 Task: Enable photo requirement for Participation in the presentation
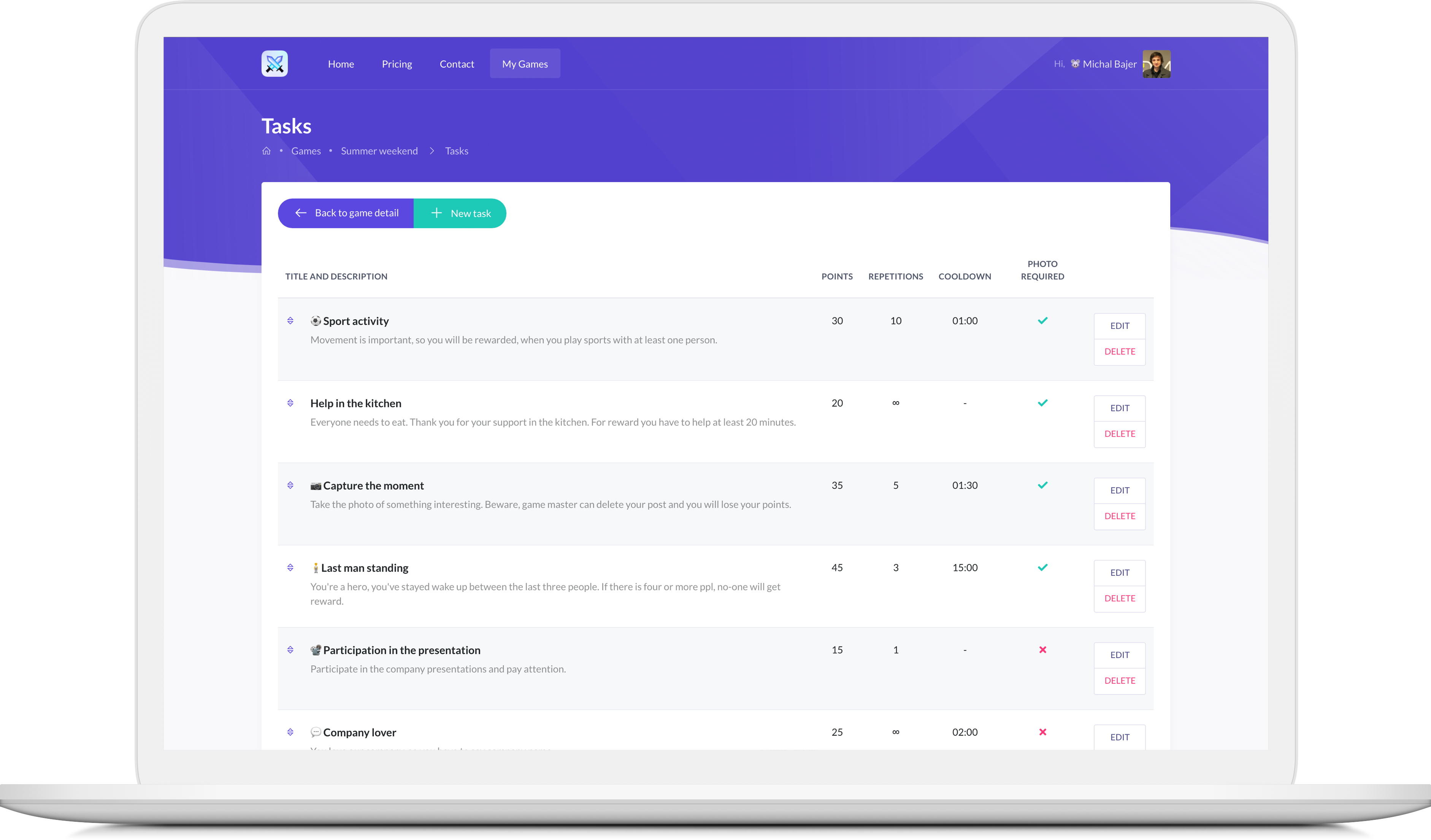(1042, 650)
